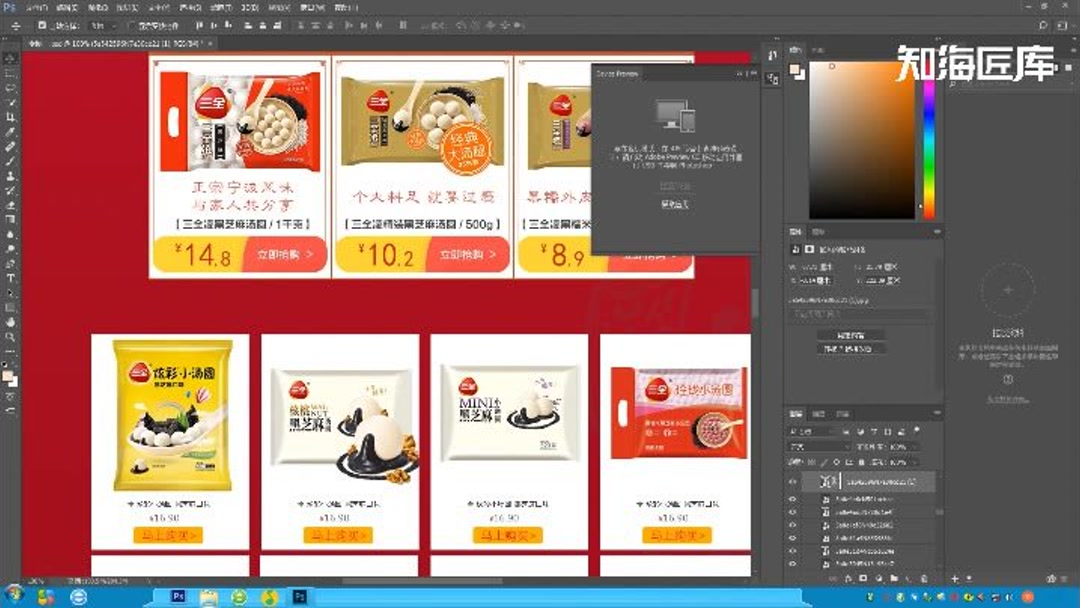Click the Create New Layer icon in Layers panel

coord(907,577)
